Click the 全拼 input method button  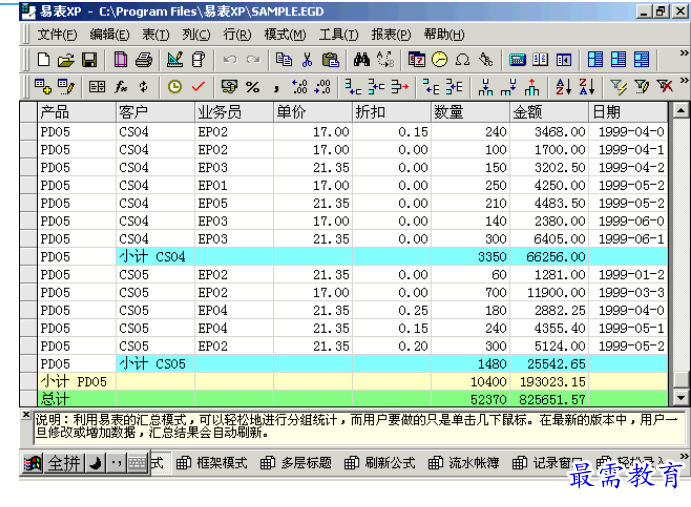point(64,463)
